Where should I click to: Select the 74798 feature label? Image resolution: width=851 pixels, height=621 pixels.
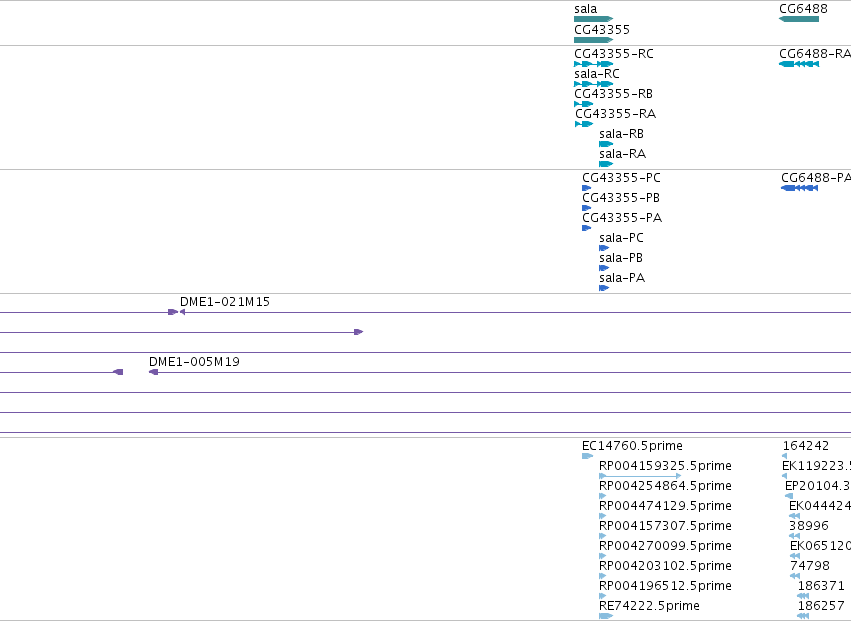[x=810, y=567]
